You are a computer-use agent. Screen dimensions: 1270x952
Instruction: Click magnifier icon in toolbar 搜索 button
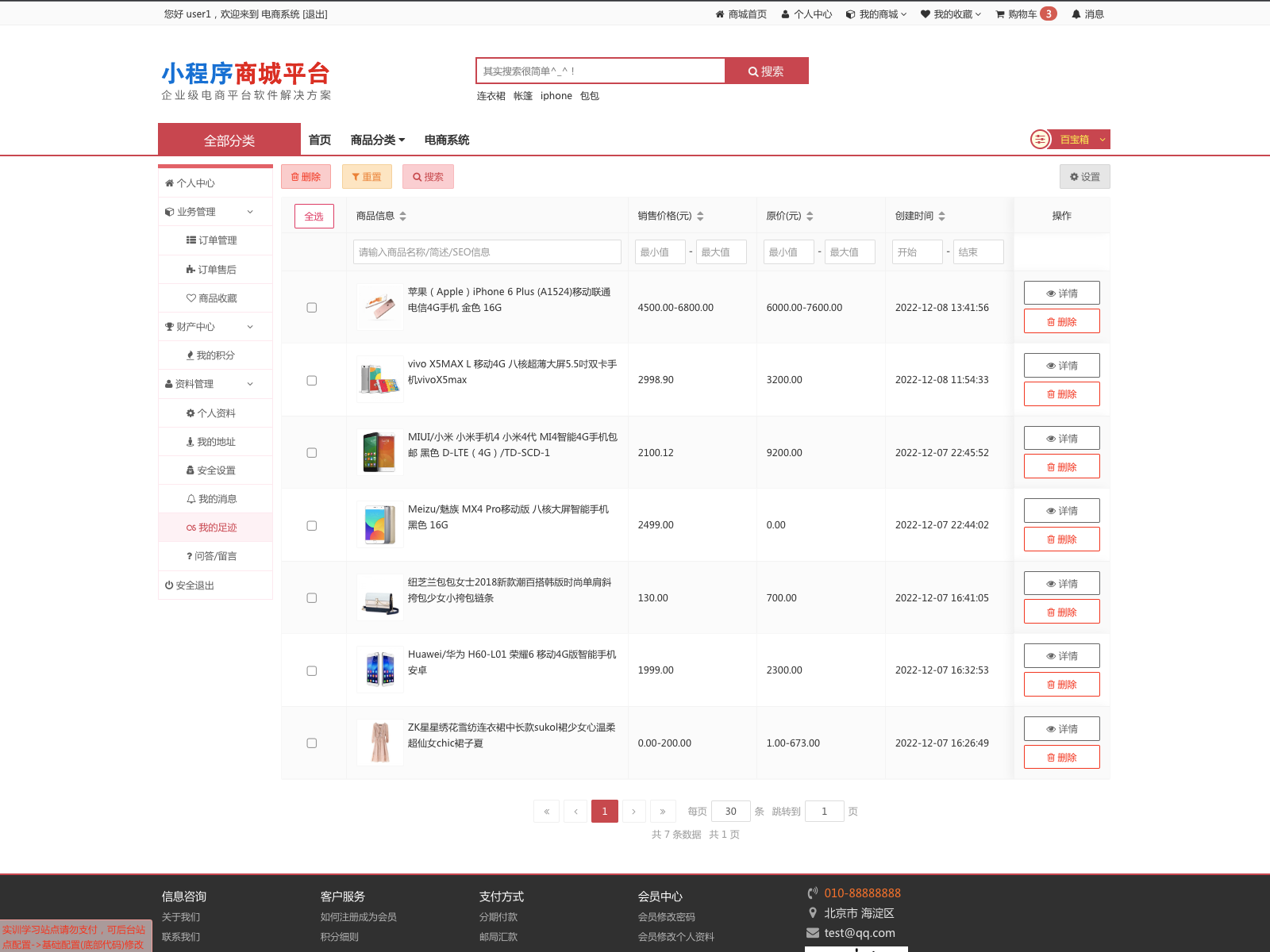(417, 177)
